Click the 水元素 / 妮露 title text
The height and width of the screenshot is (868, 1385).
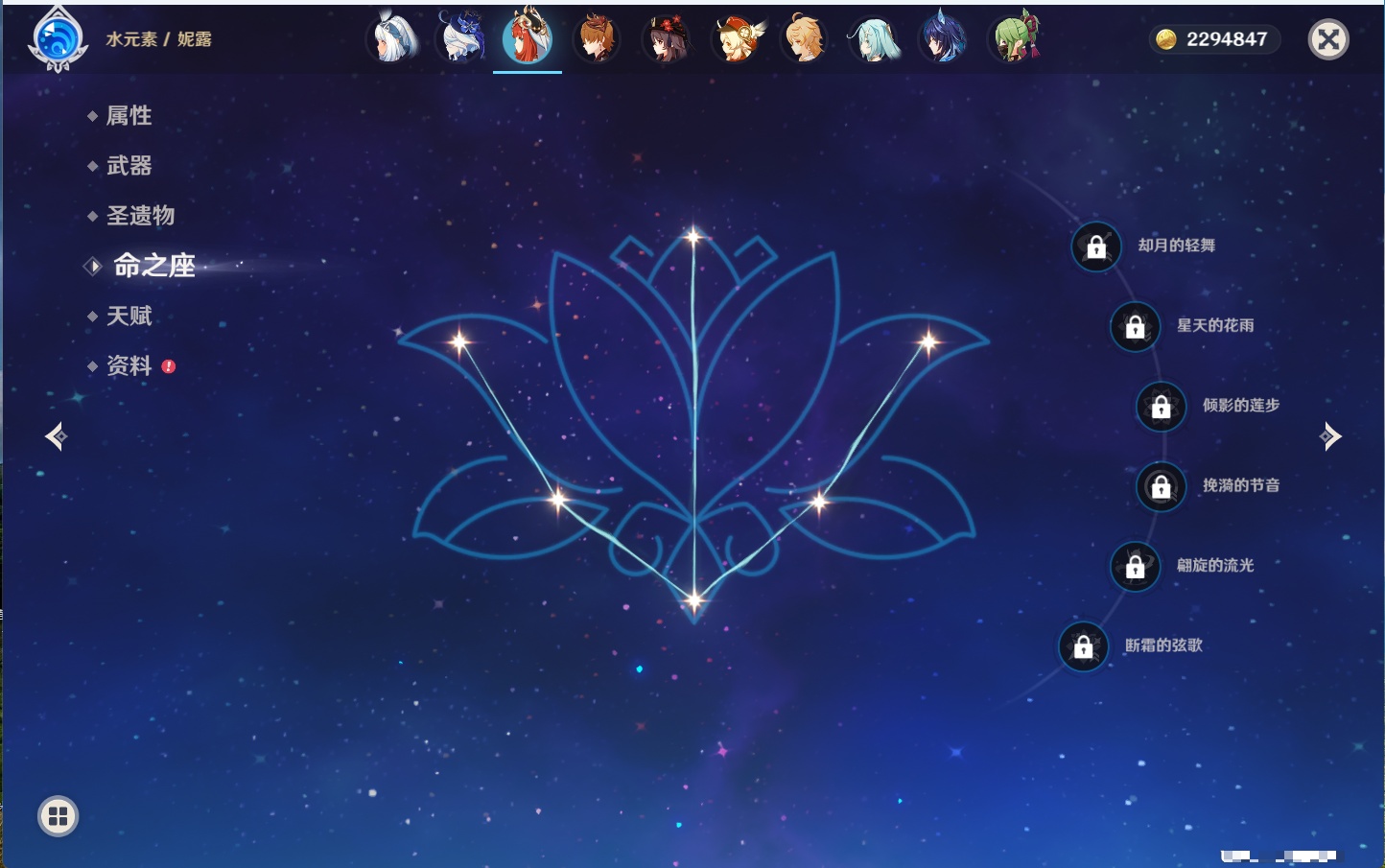click(x=158, y=39)
